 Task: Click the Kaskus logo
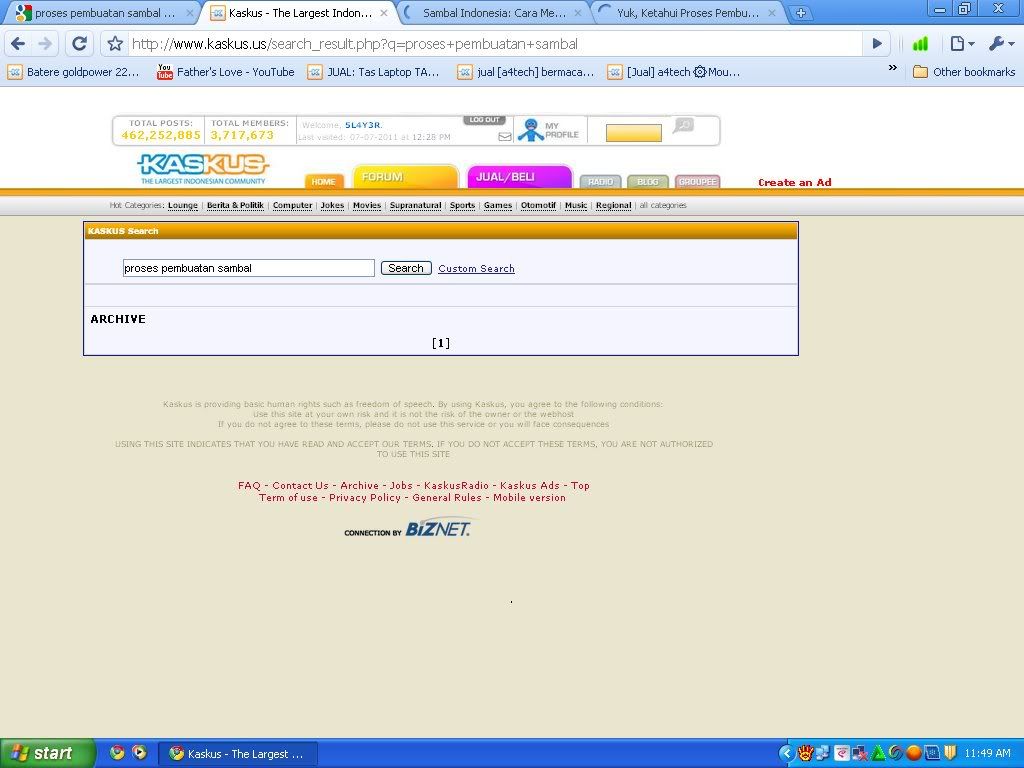[203, 168]
